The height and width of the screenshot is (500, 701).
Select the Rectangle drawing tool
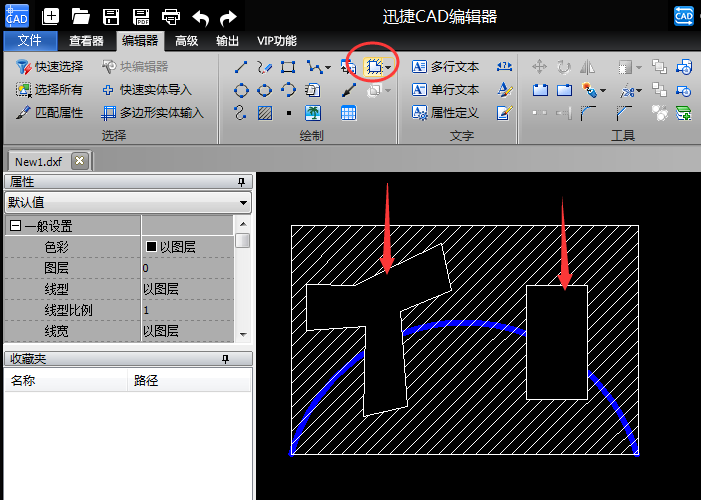(x=288, y=67)
